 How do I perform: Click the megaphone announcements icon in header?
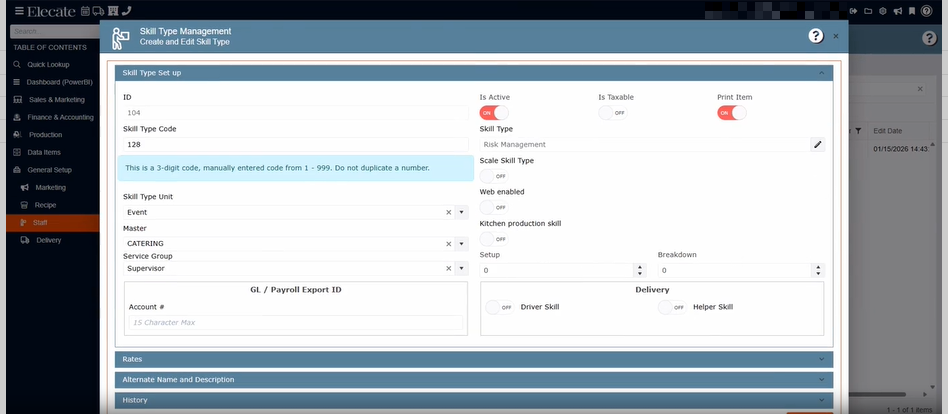(x=898, y=11)
